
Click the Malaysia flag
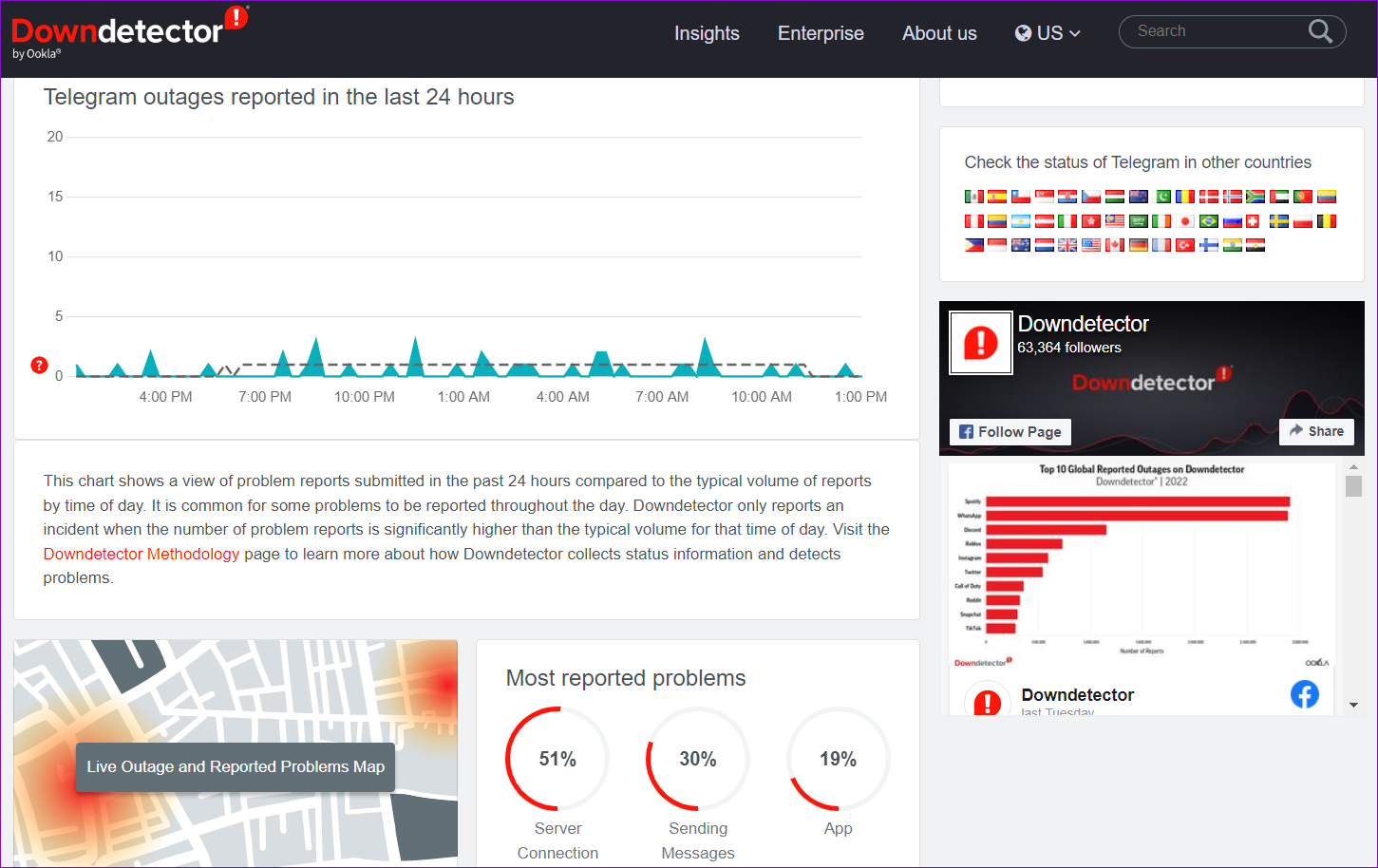coord(1115,221)
